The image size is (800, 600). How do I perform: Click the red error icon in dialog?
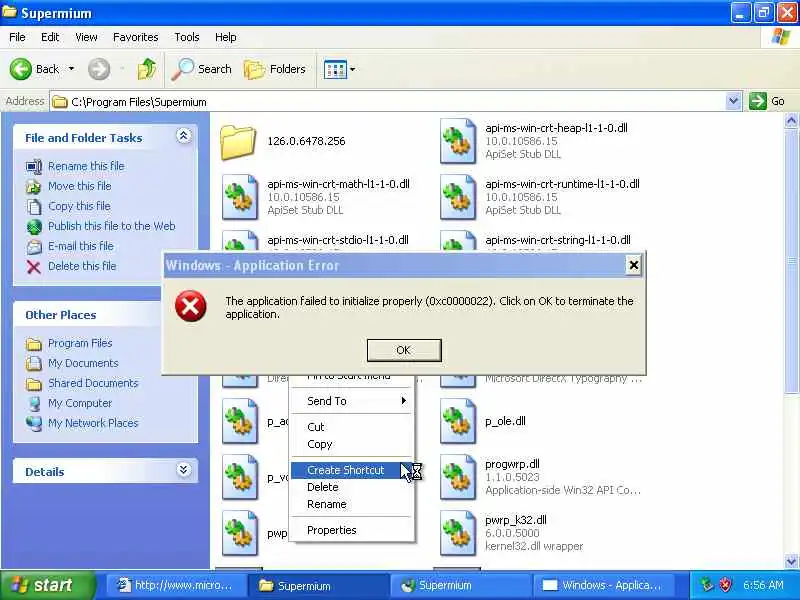191,306
